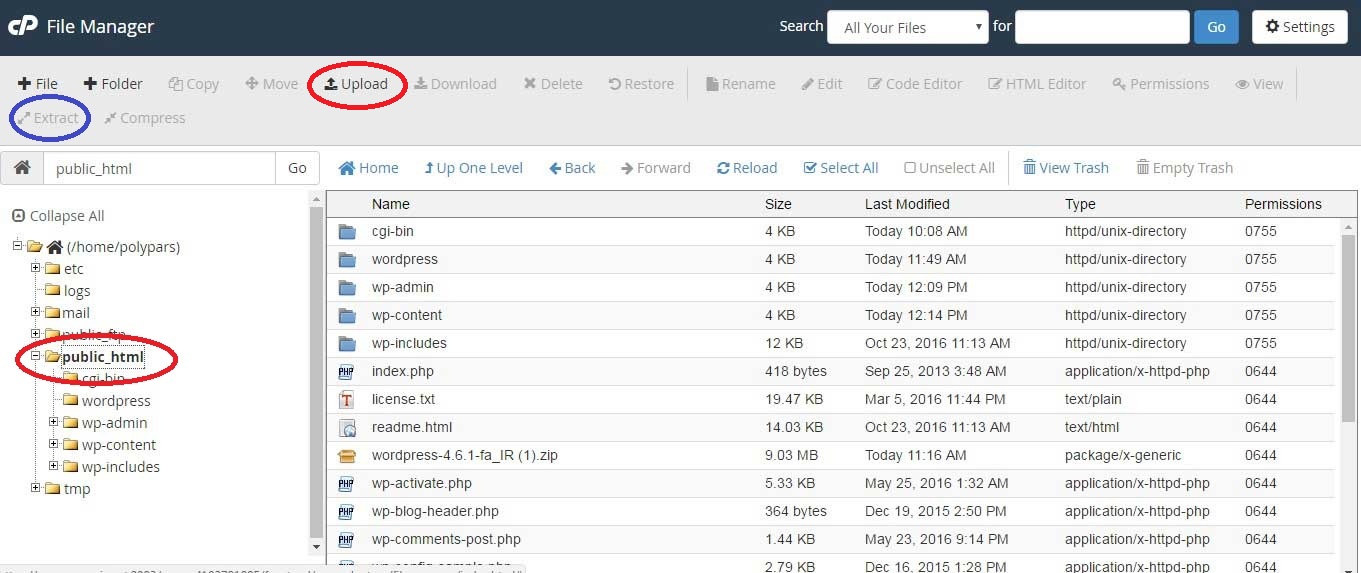Click the PHP icon of wp-activate.php
The height and width of the screenshot is (573, 1361).
[x=347, y=484]
